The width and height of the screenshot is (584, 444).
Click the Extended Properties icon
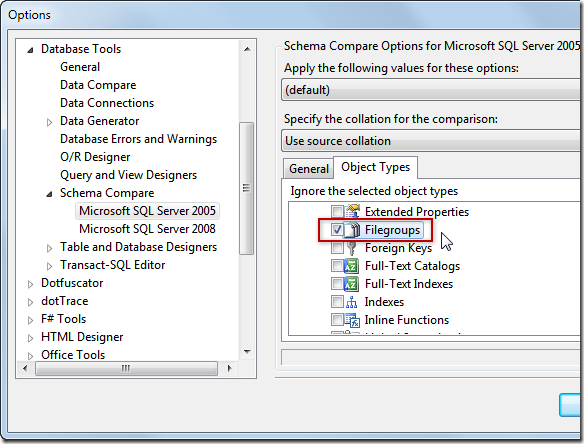[352, 211]
